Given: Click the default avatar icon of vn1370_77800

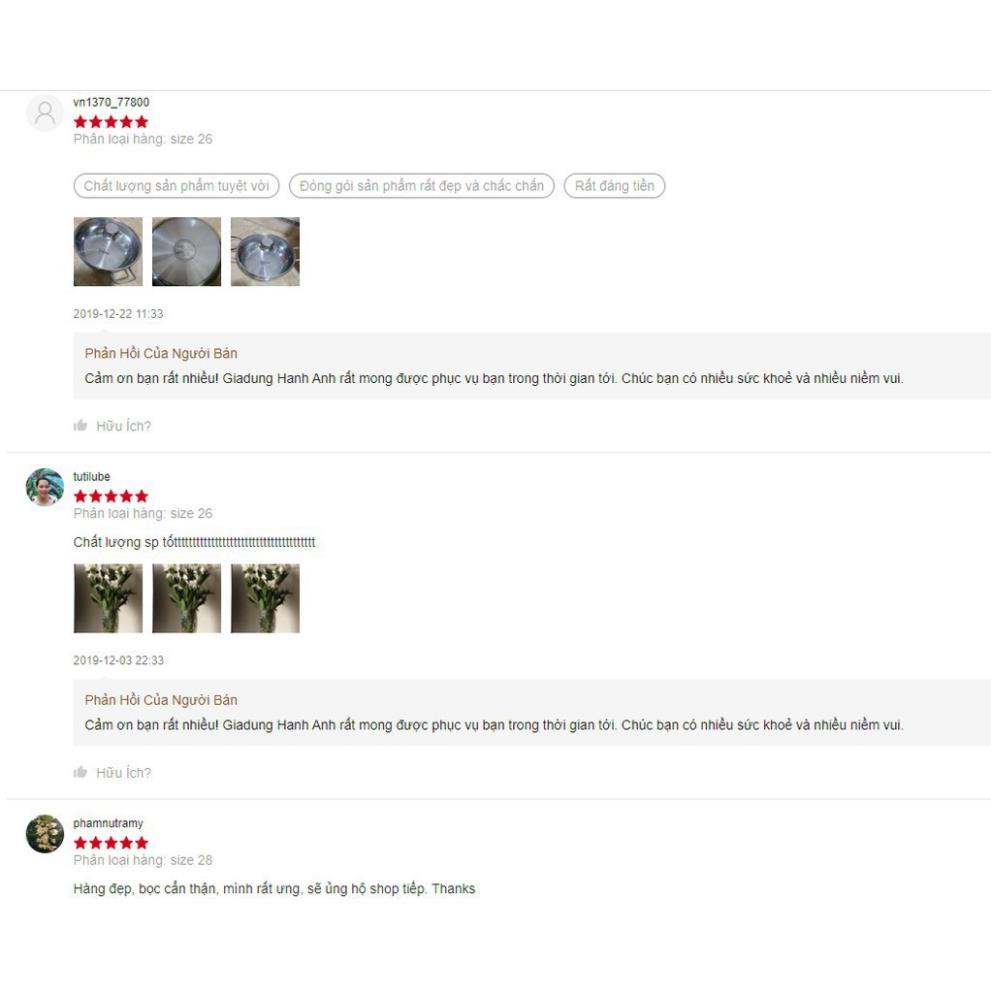Looking at the screenshot, I should (x=45, y=113).
